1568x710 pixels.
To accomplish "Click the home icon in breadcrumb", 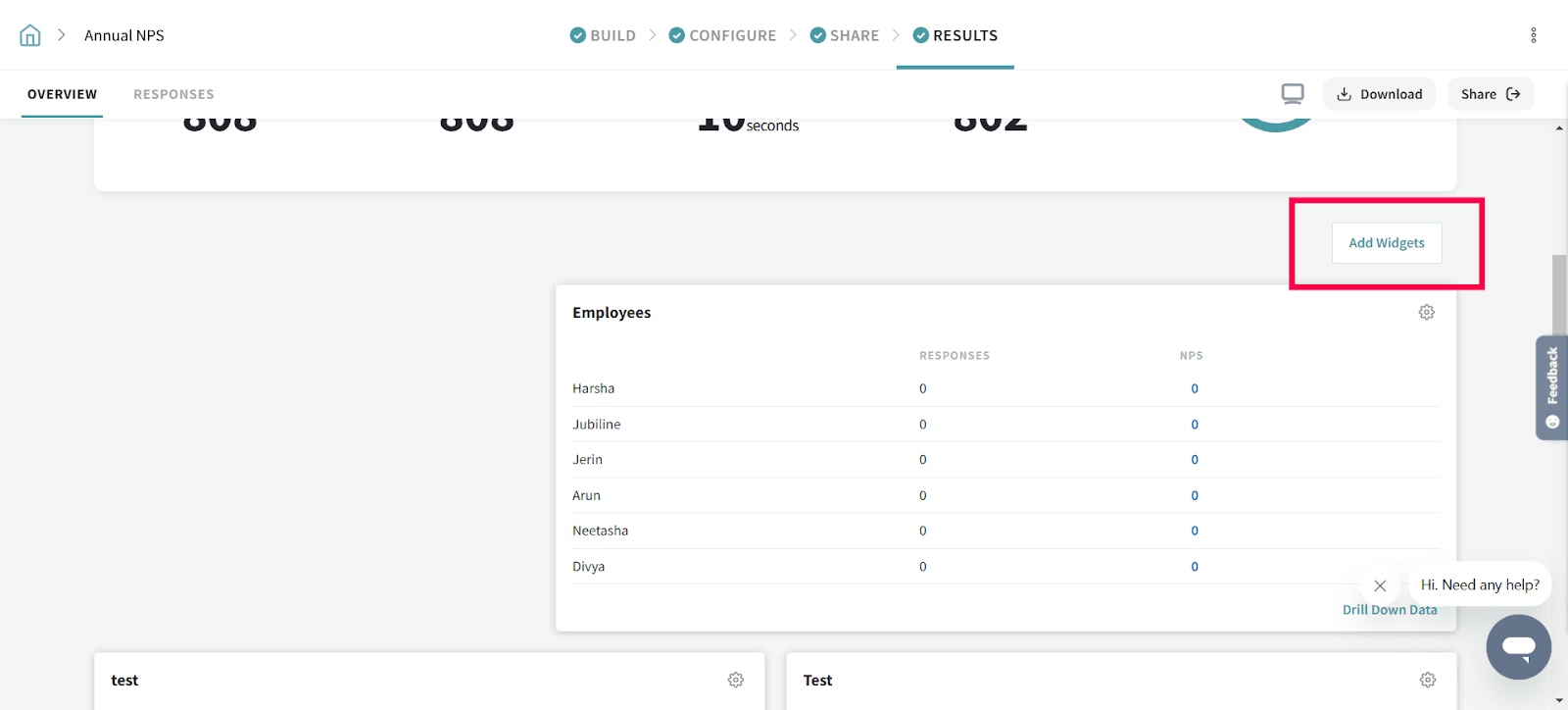I will pos(30,35).
